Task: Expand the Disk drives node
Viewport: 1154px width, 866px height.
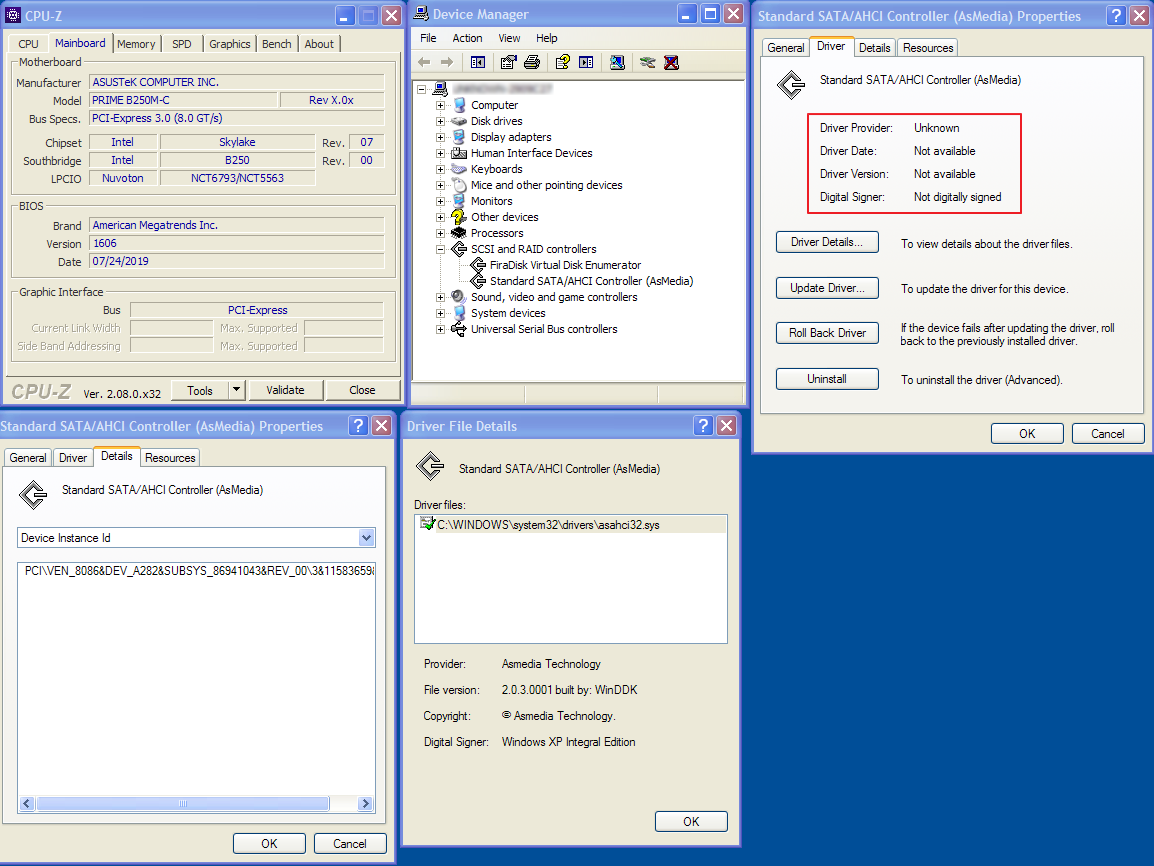Action: pos(440,121)
